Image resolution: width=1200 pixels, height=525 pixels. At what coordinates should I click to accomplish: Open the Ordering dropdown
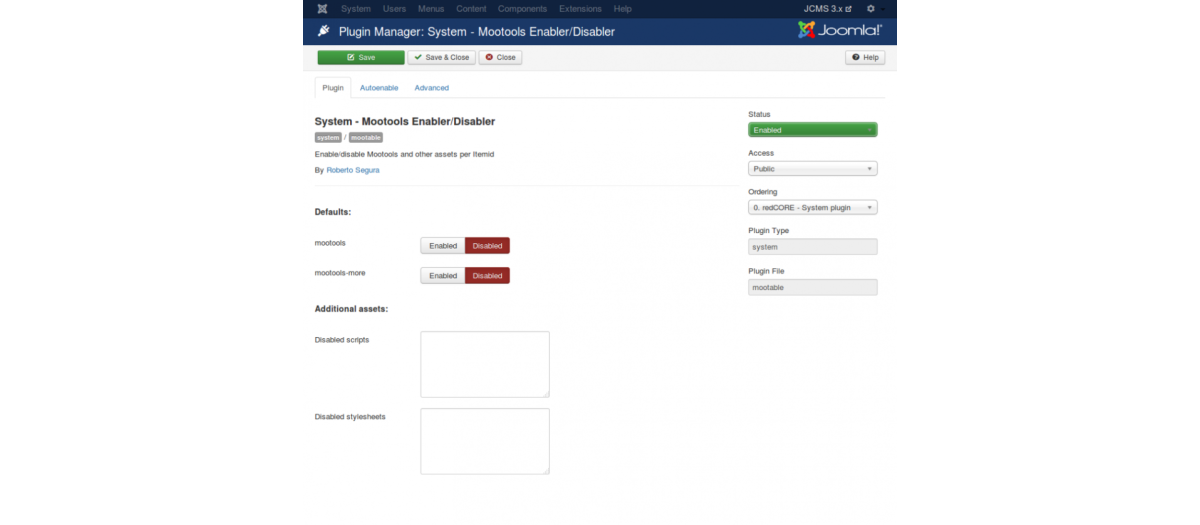coord(812,208)
